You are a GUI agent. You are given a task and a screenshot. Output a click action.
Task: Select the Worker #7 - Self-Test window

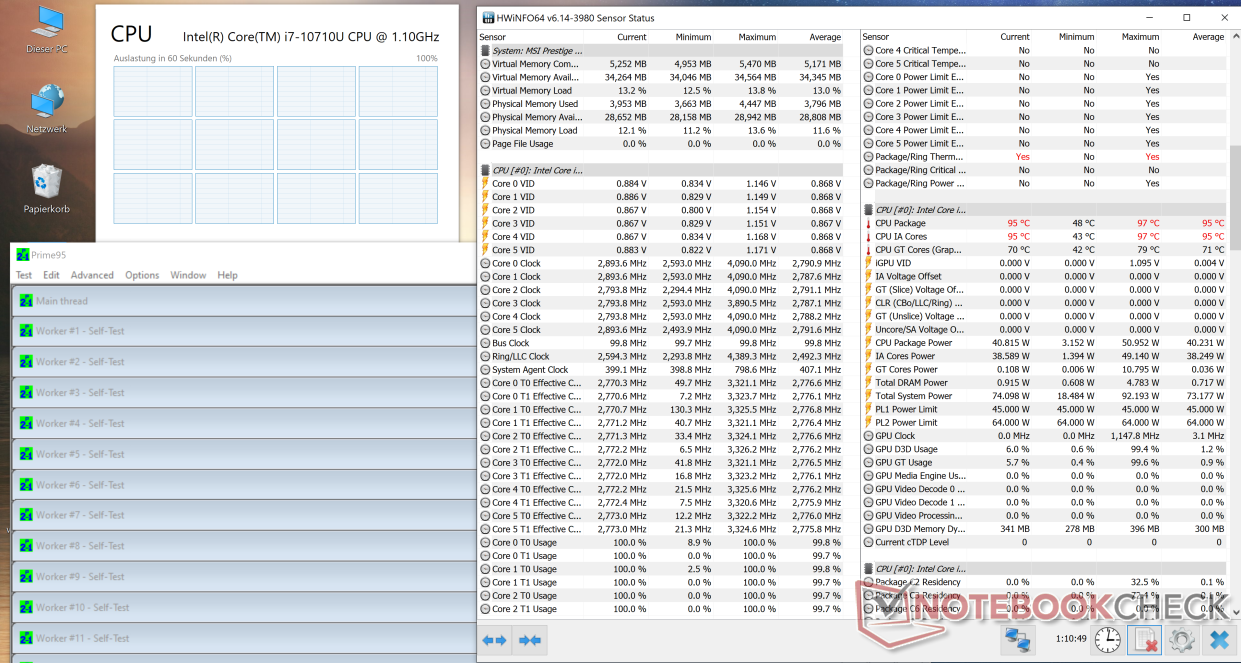click(242, 515)
